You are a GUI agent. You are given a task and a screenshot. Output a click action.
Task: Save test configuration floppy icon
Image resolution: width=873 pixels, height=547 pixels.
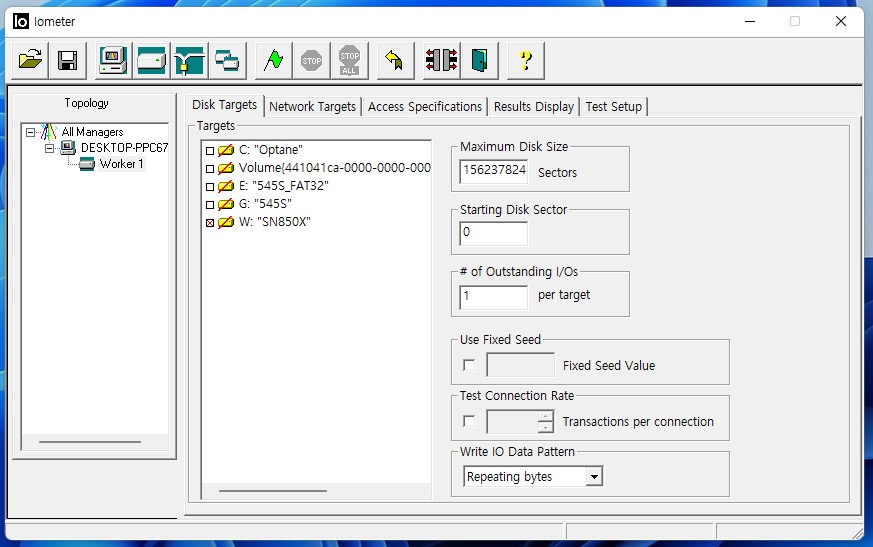point(68,60)
